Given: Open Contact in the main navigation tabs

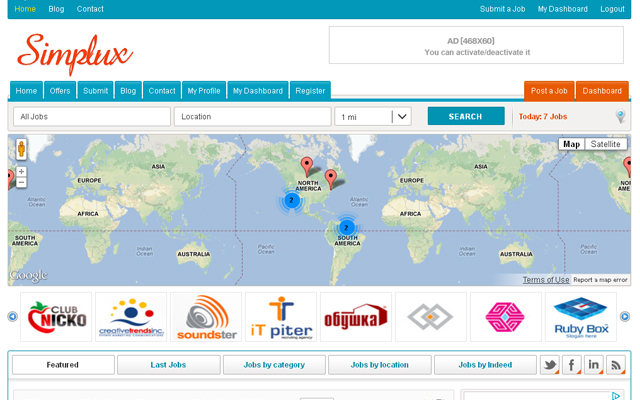Looking at the screenshot, I should [162, 91].
